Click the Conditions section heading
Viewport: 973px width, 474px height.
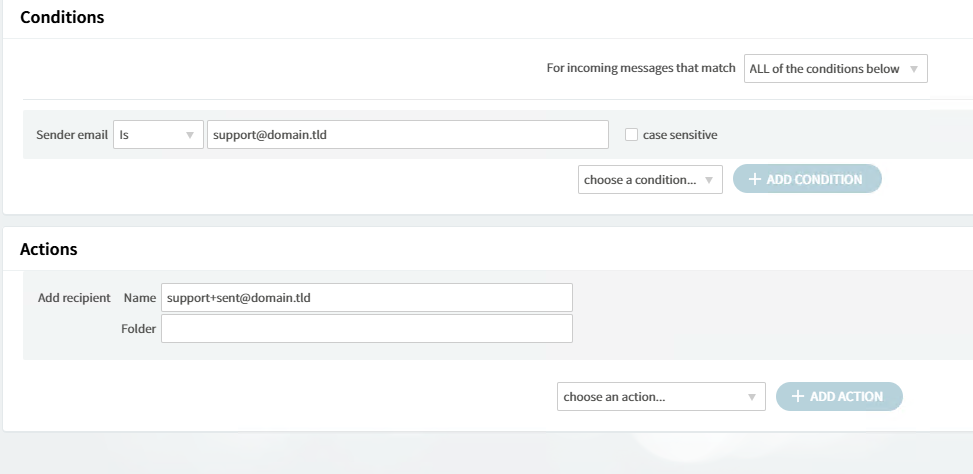click(62, 17)
